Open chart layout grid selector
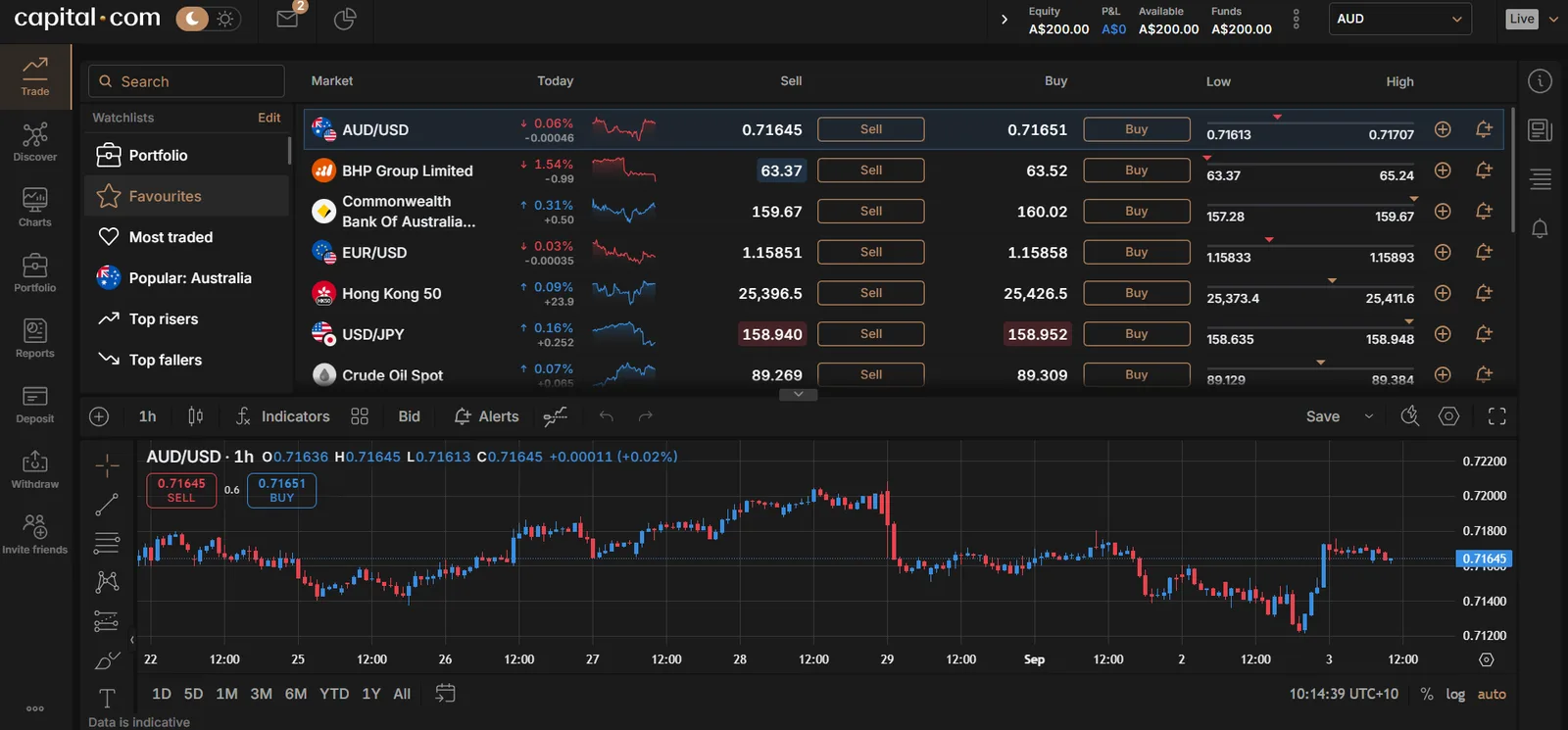 point(360,416)
